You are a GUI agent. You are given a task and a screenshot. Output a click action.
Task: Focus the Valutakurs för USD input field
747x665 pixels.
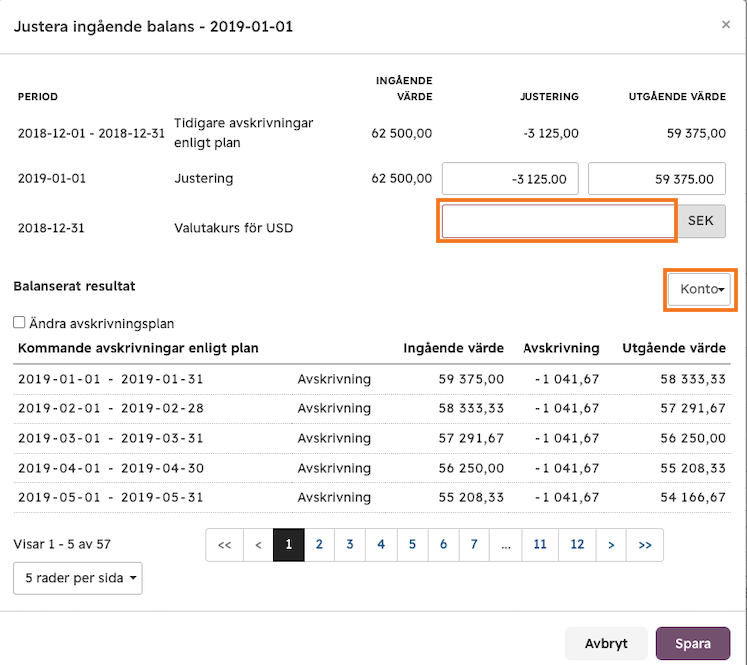[558, 221]
